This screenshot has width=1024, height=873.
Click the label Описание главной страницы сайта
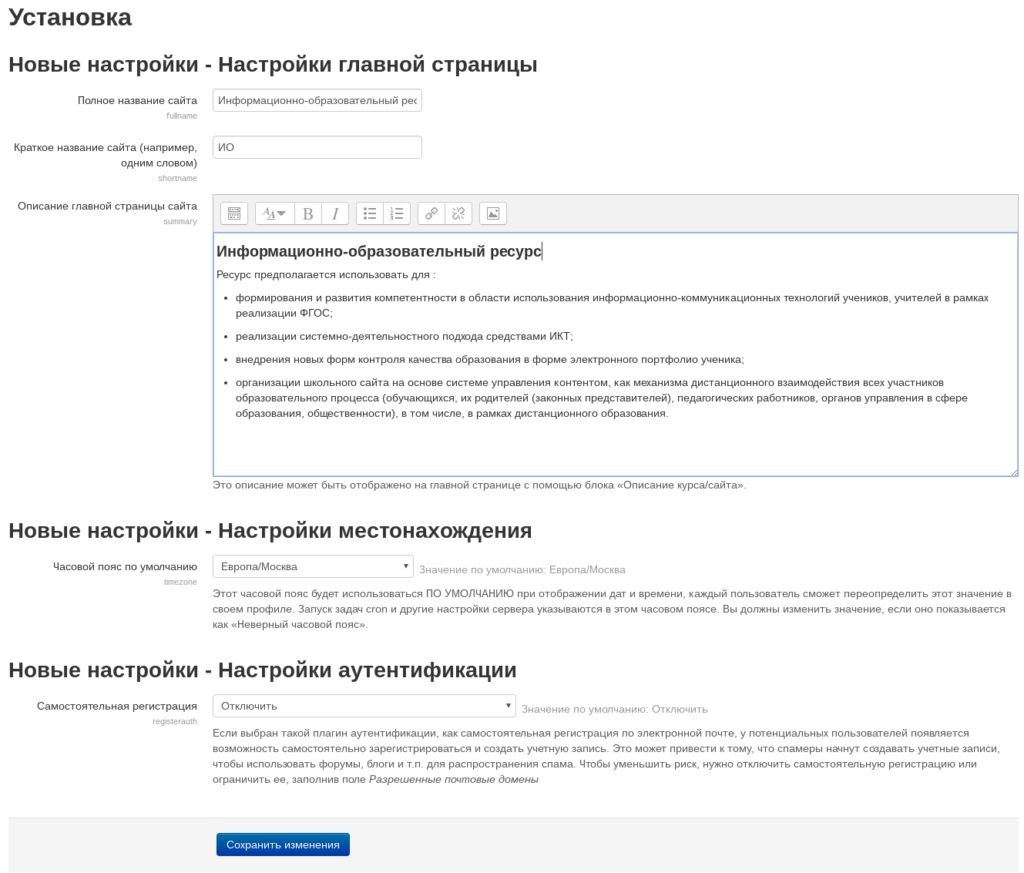pyautogui.click(x=107, y=206)
